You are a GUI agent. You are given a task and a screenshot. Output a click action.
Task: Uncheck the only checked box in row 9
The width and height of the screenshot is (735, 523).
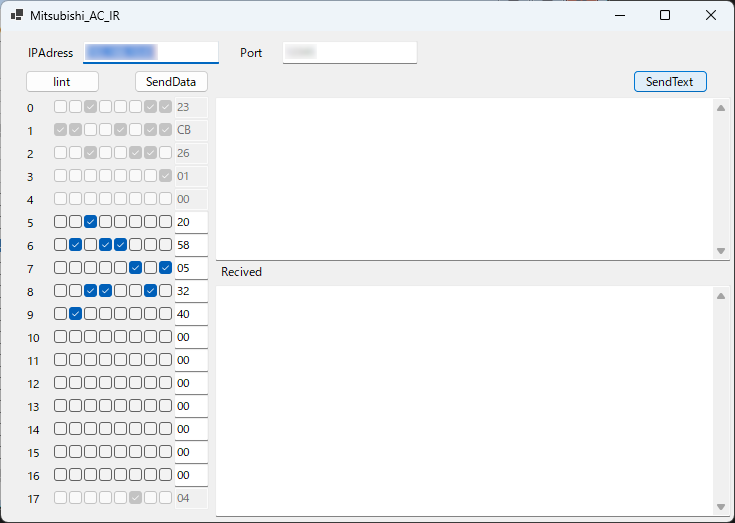(x=75, y=313)
